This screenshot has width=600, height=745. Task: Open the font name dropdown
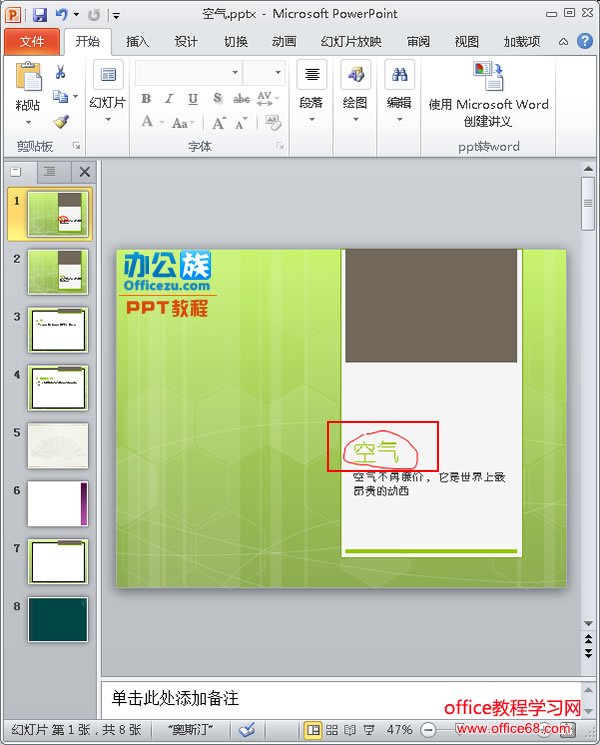pyautogui.click(x=235, y=72)
